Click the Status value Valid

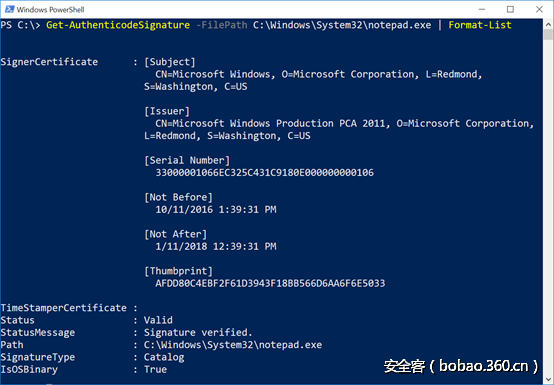pyautogui.click(x=158, y=320)
